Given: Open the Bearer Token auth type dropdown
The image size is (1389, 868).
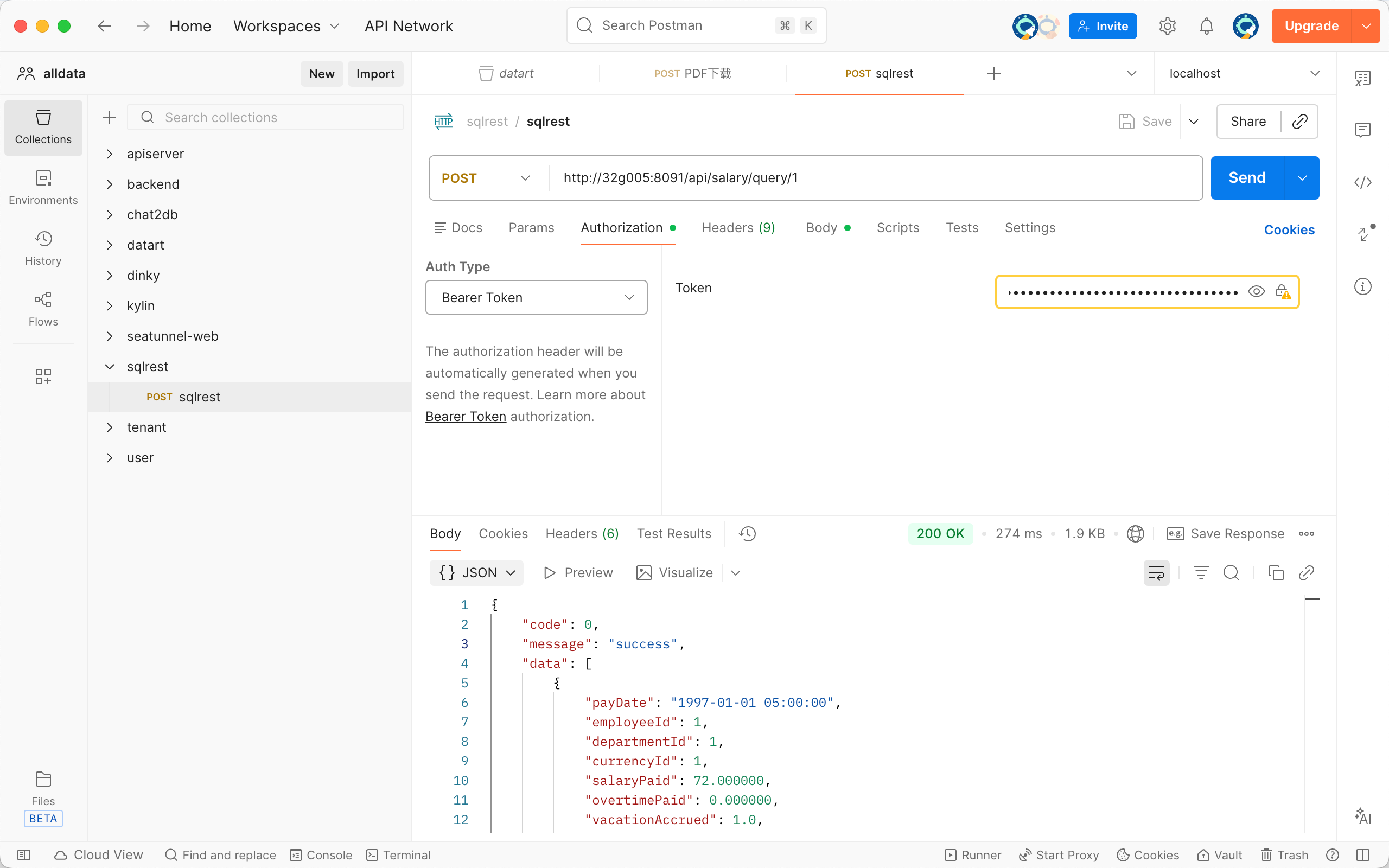Looking at the screenshot, I should (536, 297).
